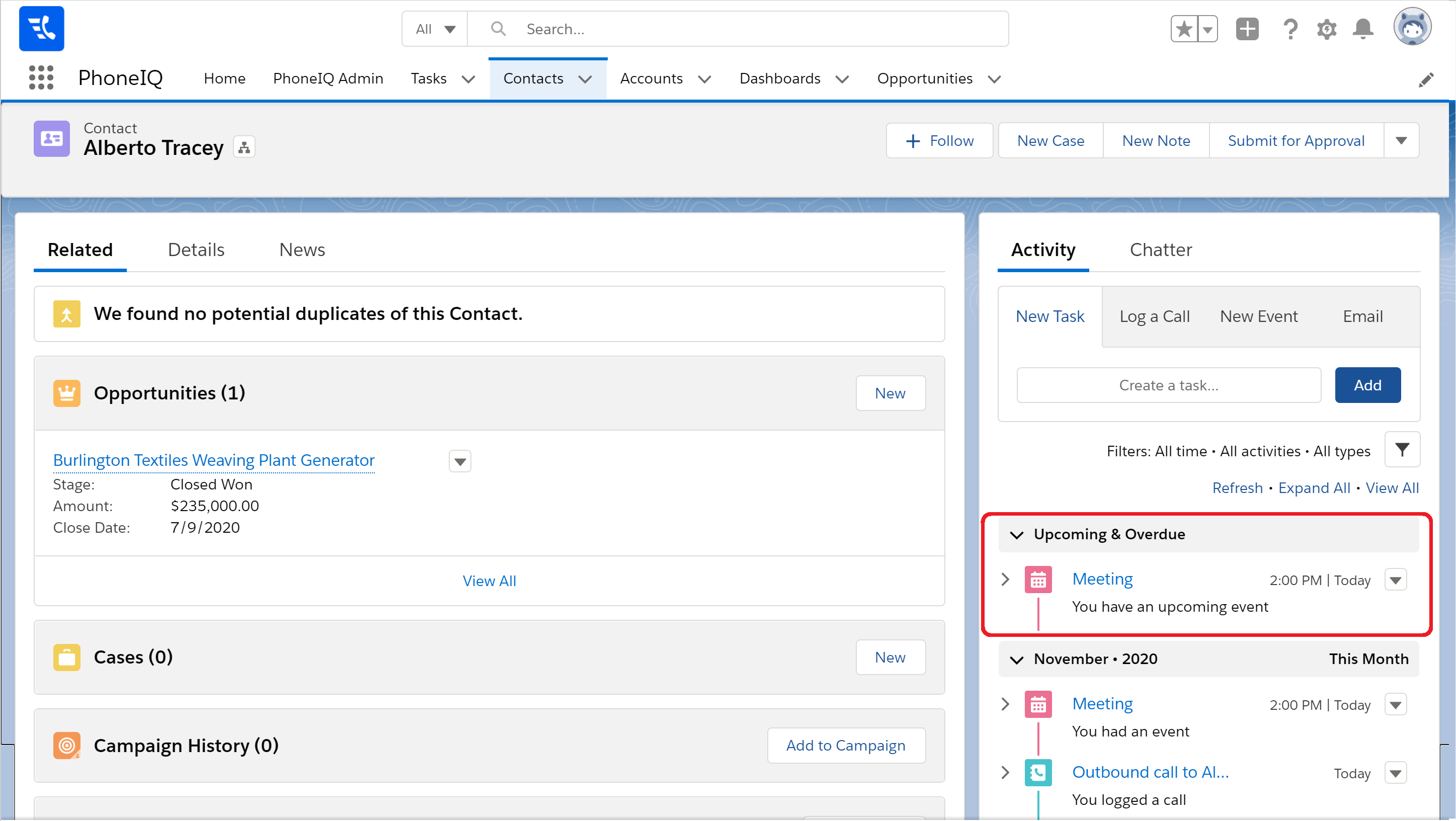Expand the Outbound call timeline item
1456x821 pixels.
tap(1005, 773)
